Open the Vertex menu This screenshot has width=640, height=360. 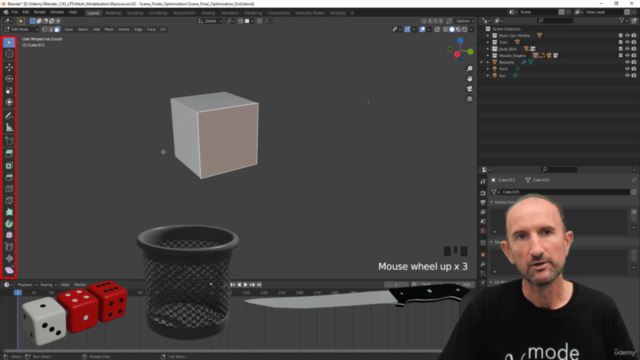(124, 29)
